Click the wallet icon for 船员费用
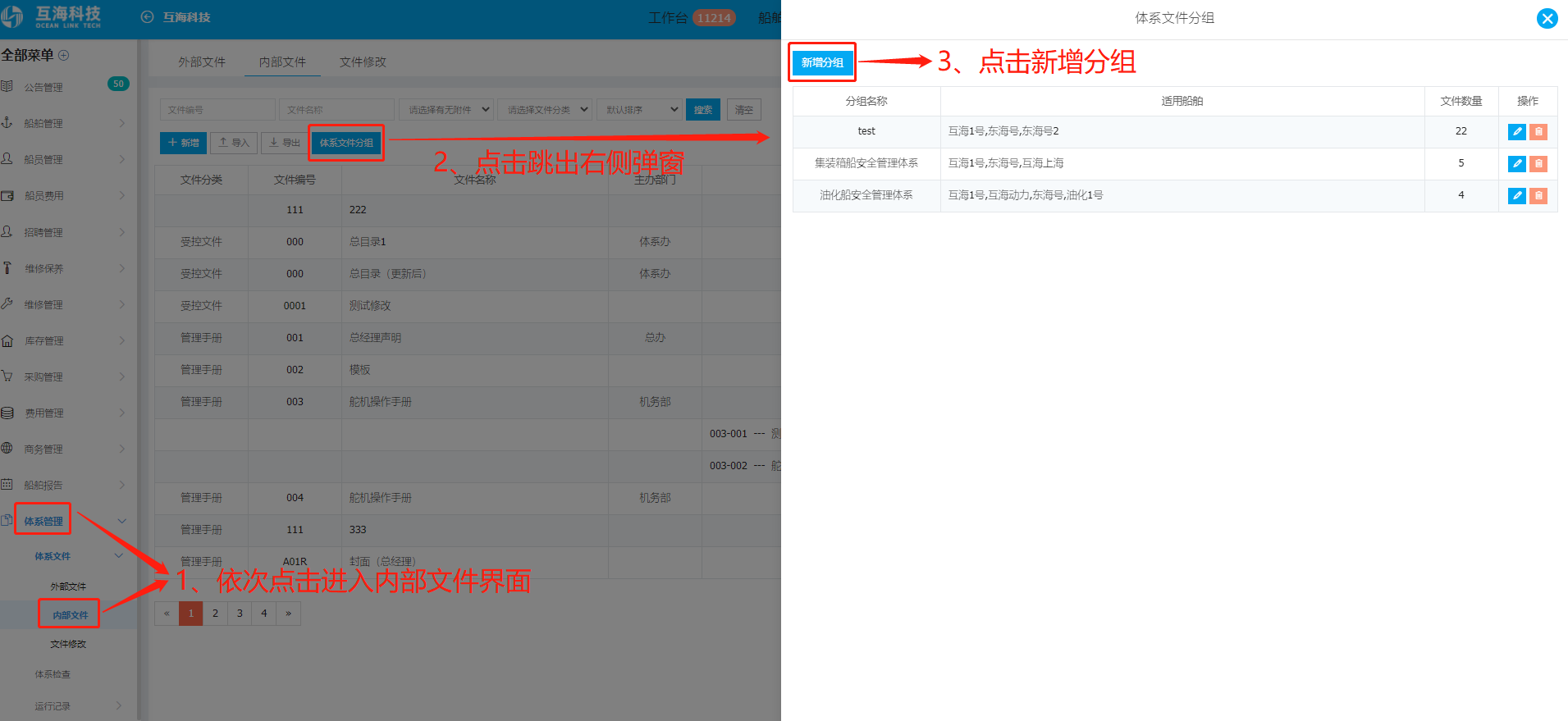The width and height of the screenshot is (1568, 721). (x=7, y=195)
